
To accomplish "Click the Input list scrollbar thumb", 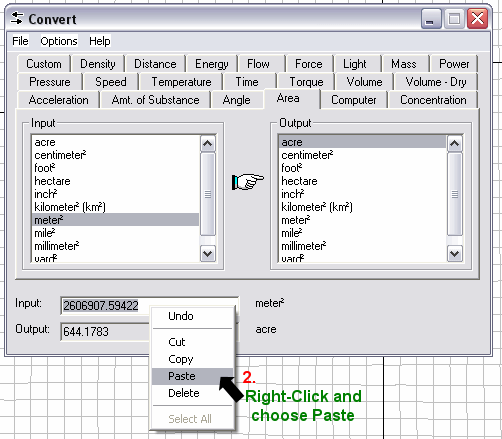I will [x=208, y=194].
